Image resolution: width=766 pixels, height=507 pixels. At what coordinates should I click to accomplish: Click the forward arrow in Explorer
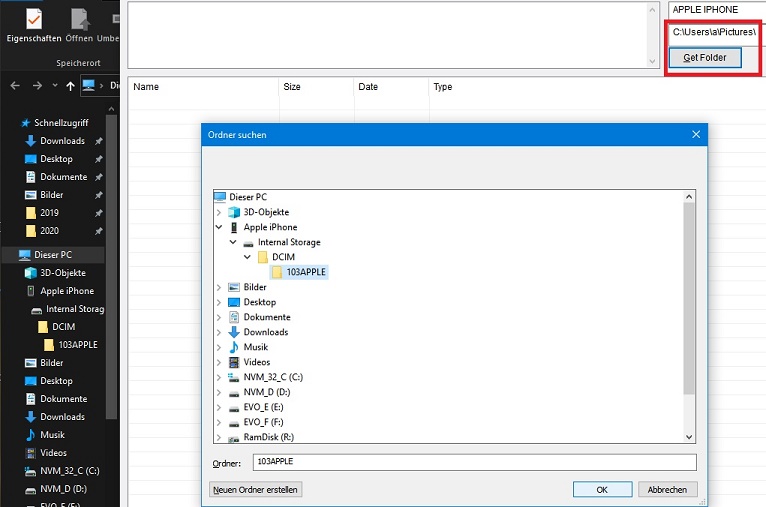37,86
